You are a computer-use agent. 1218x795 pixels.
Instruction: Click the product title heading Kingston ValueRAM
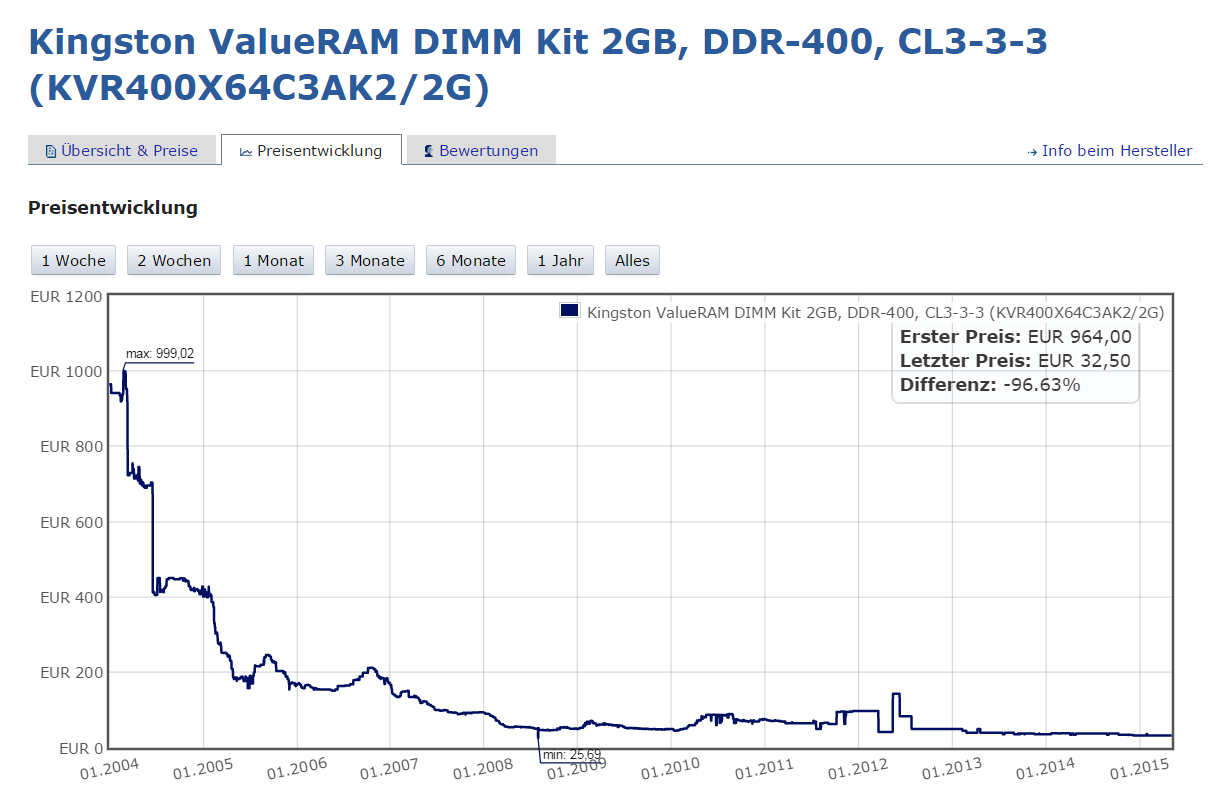(538, 65)
